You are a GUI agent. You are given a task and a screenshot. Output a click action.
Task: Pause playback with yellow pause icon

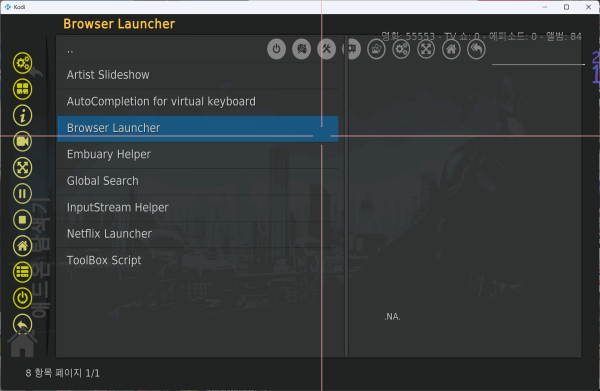tap(23, 194)
